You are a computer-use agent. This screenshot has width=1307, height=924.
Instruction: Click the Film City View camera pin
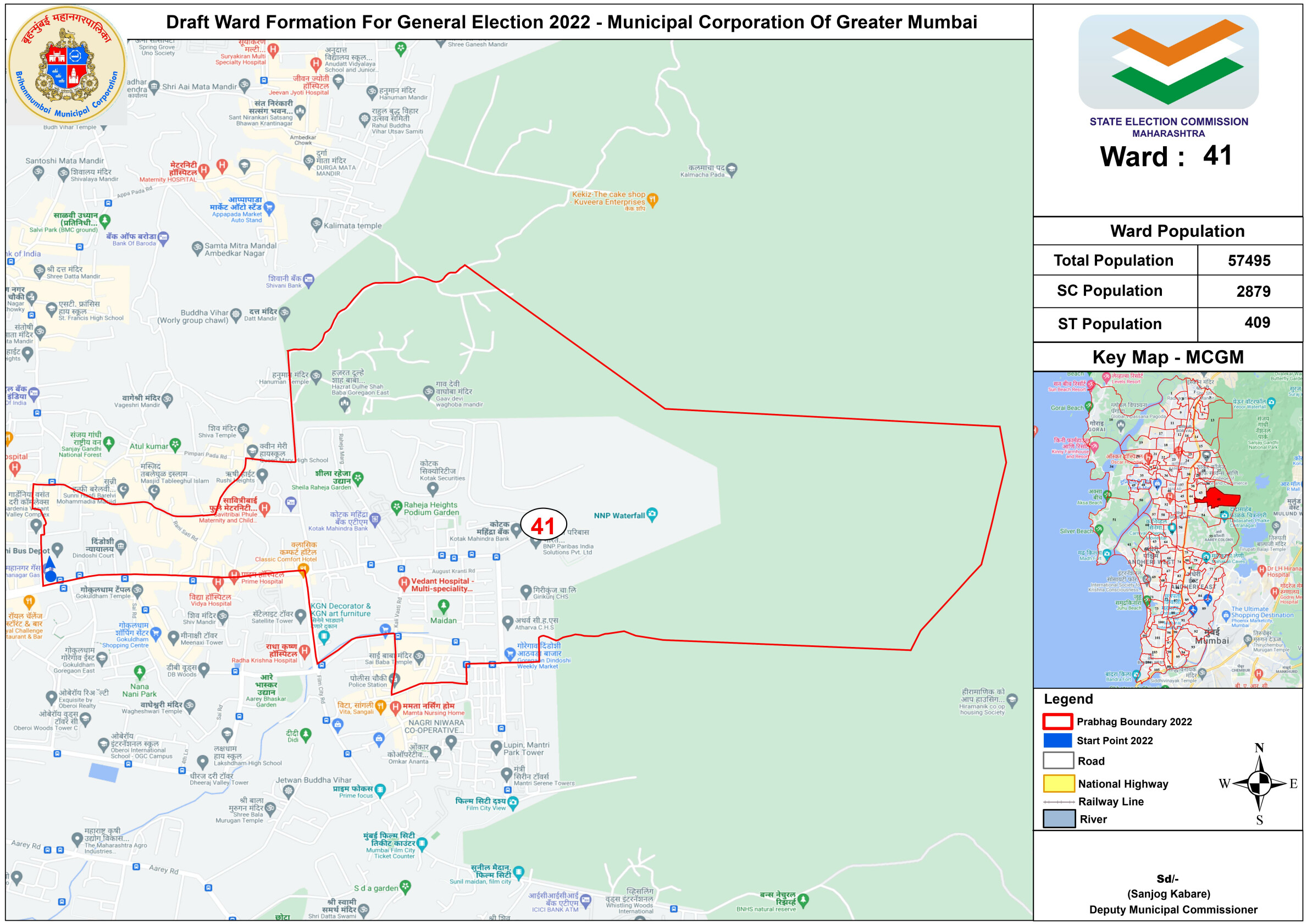pyautogui.click(x=513, y=802)
